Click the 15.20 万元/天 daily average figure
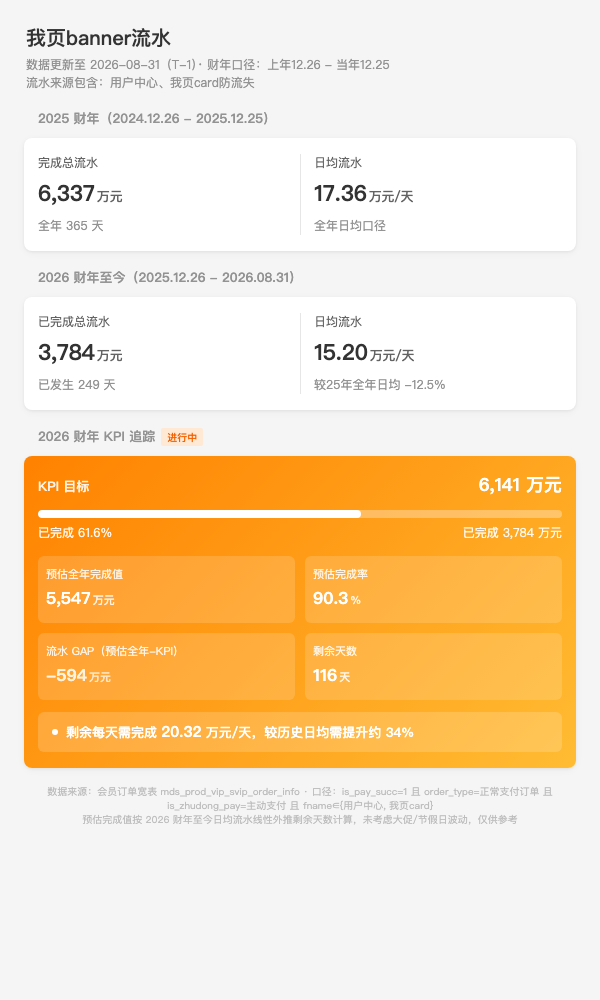The image size is (600, 1000). coord(364,352)
